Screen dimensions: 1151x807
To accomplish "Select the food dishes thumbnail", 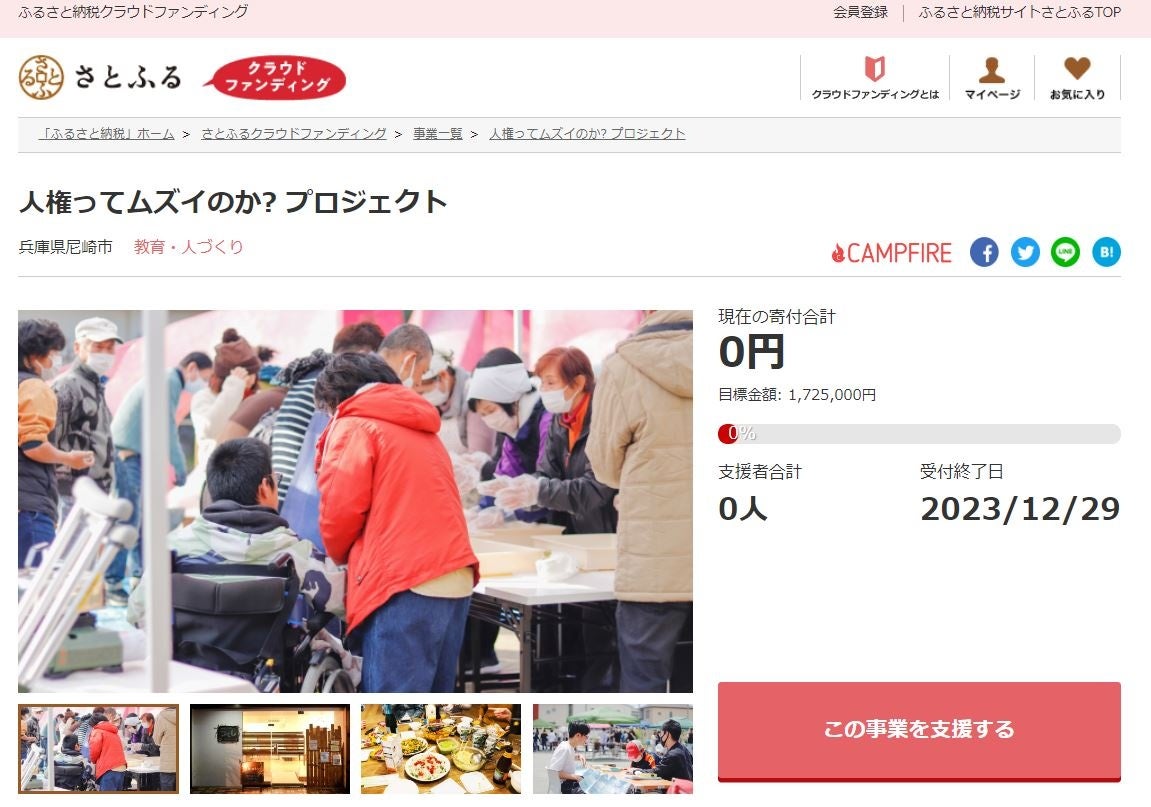I will click(x=441, y=749).
